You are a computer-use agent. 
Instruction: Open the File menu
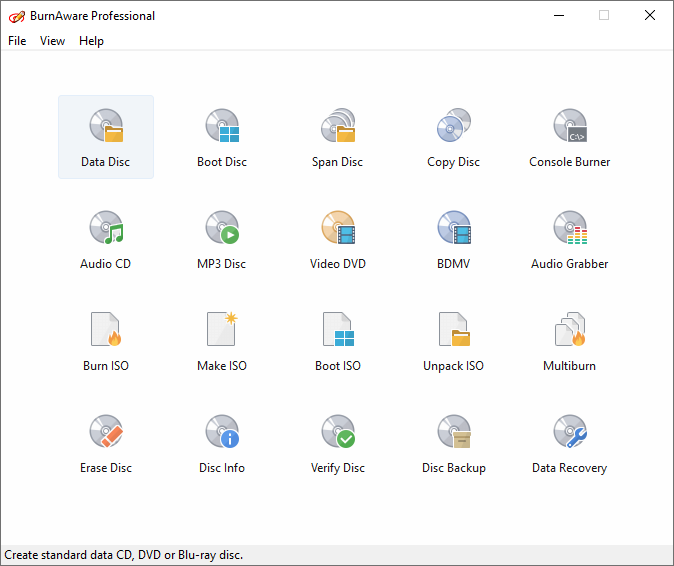(17, 41)
